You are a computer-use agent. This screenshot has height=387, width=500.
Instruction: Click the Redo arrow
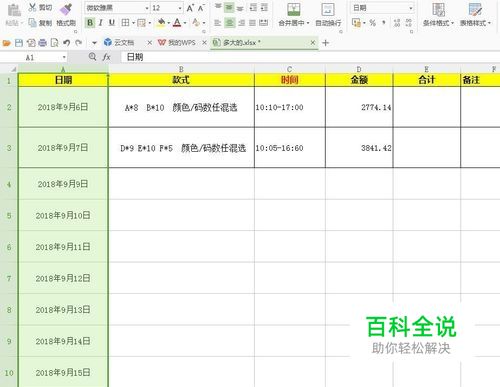[x=79, y=43]
